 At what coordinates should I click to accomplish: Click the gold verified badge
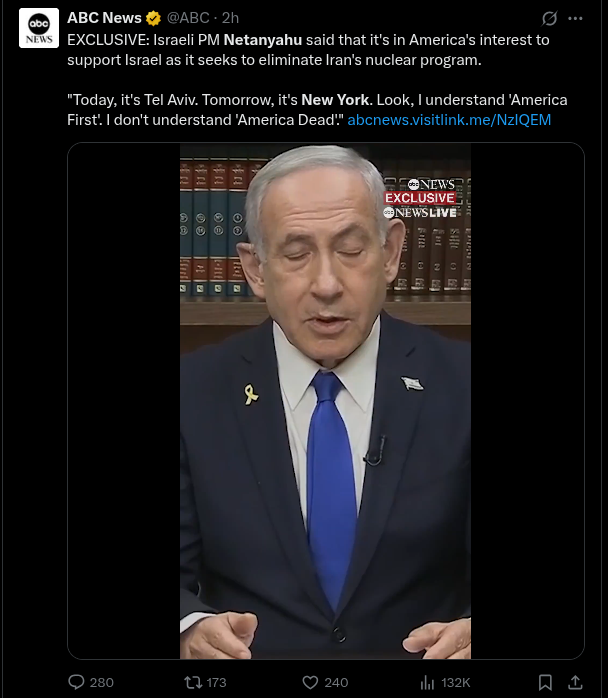click(153, 18)
